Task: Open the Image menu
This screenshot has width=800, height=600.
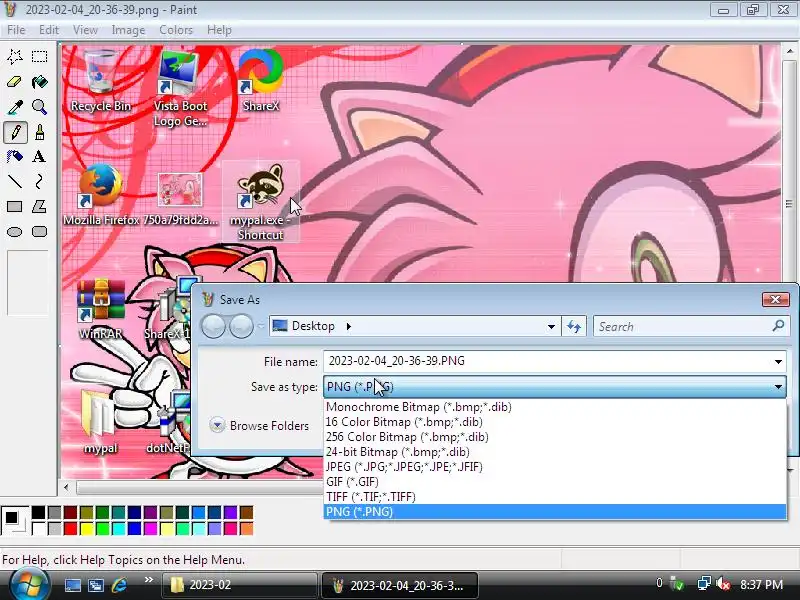Action: click(128, 30)
